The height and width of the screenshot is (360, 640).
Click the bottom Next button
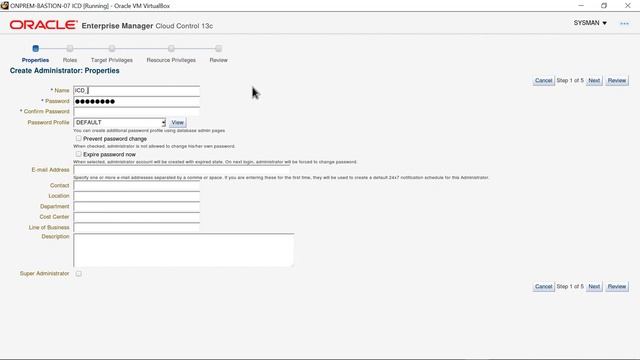594,287
